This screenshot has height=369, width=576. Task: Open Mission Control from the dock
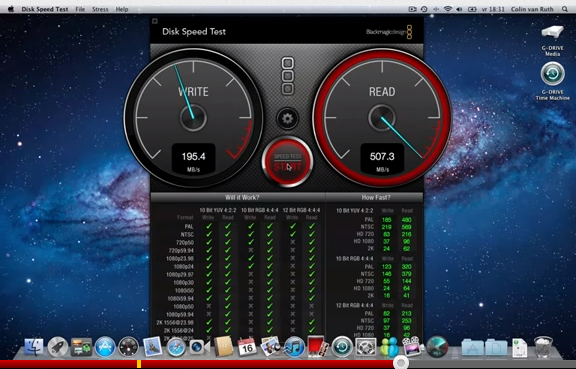pos(81,346)
